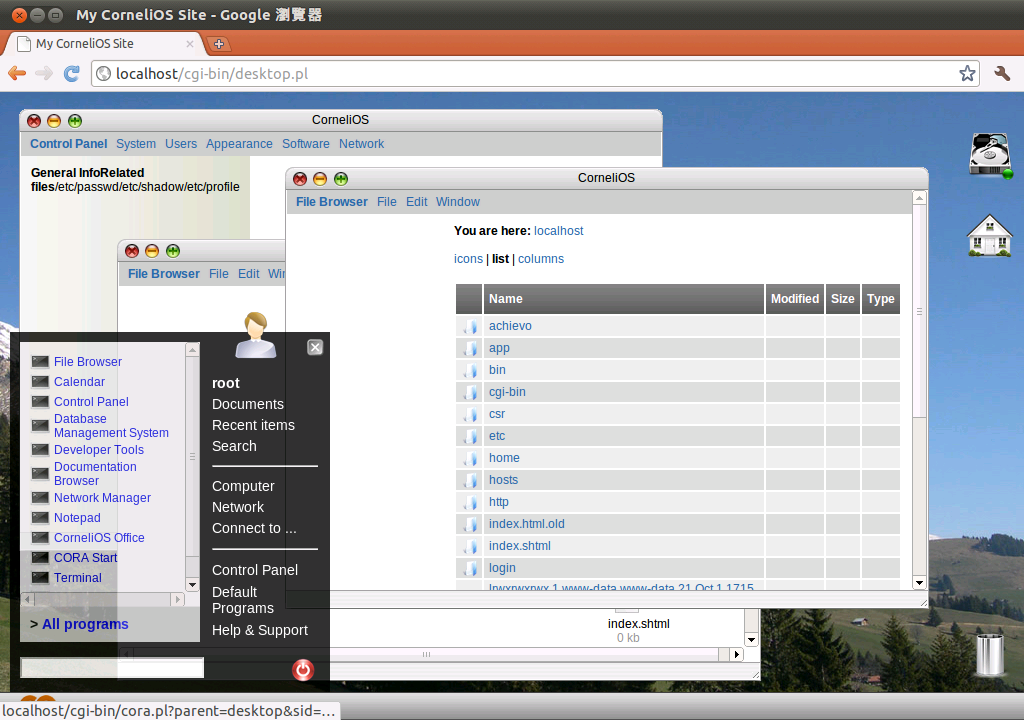Open Window menu in front File Browser
This screenshot has width=1024, height=720.
pyautogui.click(x=458, y=202)
